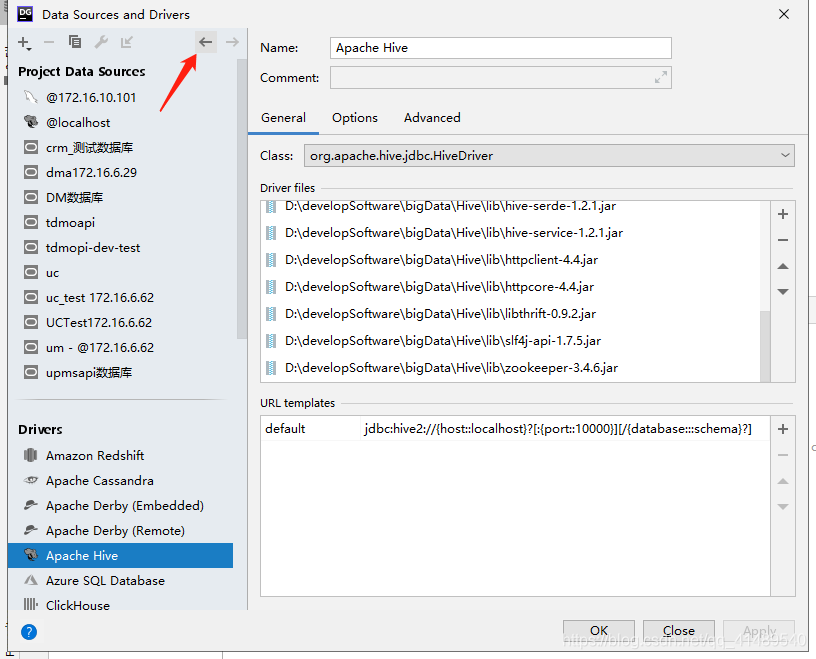Select the uc_test 172.16.6.62 data source
Screen dimensions: 816x659
(122, 297)
